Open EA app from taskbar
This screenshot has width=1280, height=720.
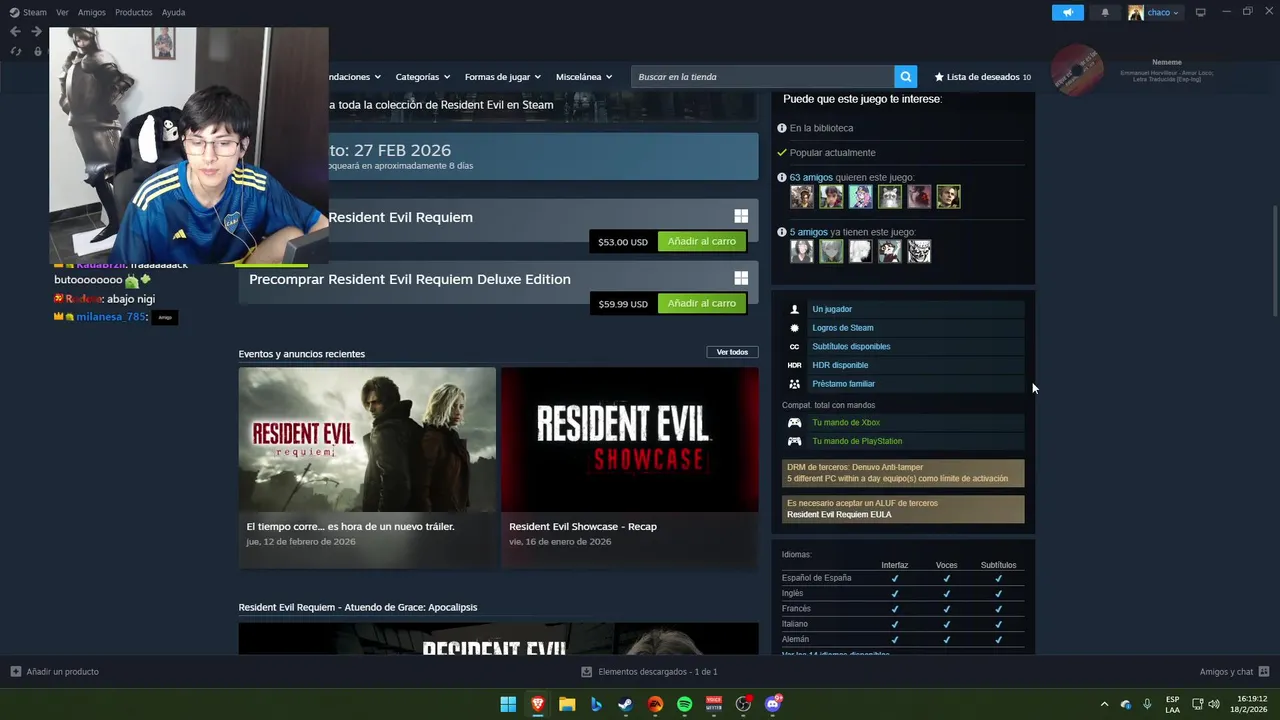[655, 704]
